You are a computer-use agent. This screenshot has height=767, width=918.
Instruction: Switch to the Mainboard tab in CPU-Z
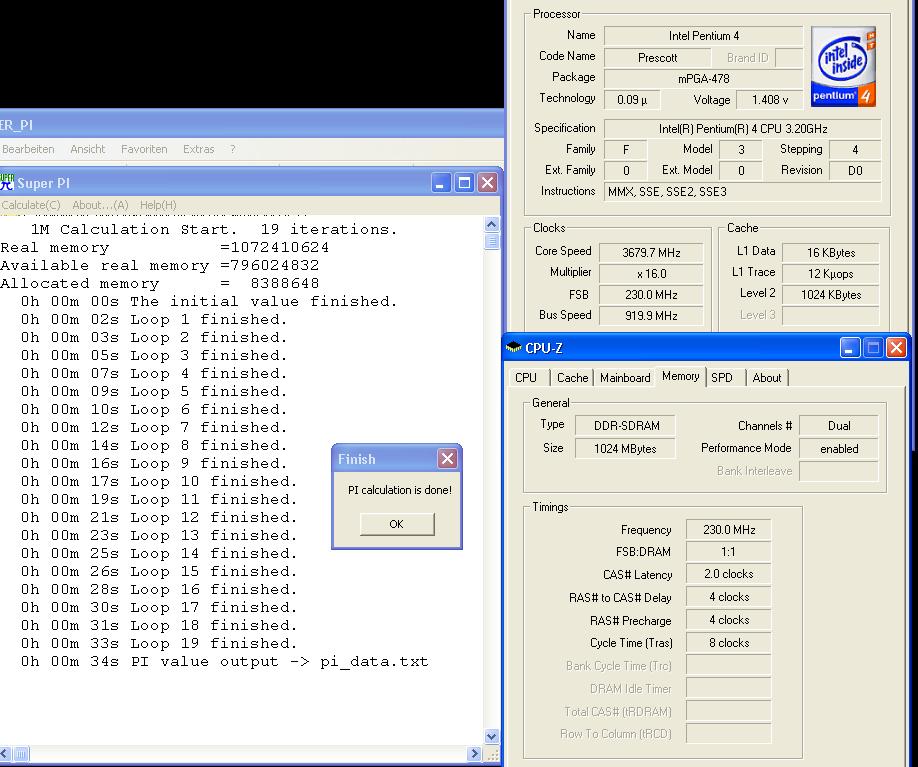625,378
